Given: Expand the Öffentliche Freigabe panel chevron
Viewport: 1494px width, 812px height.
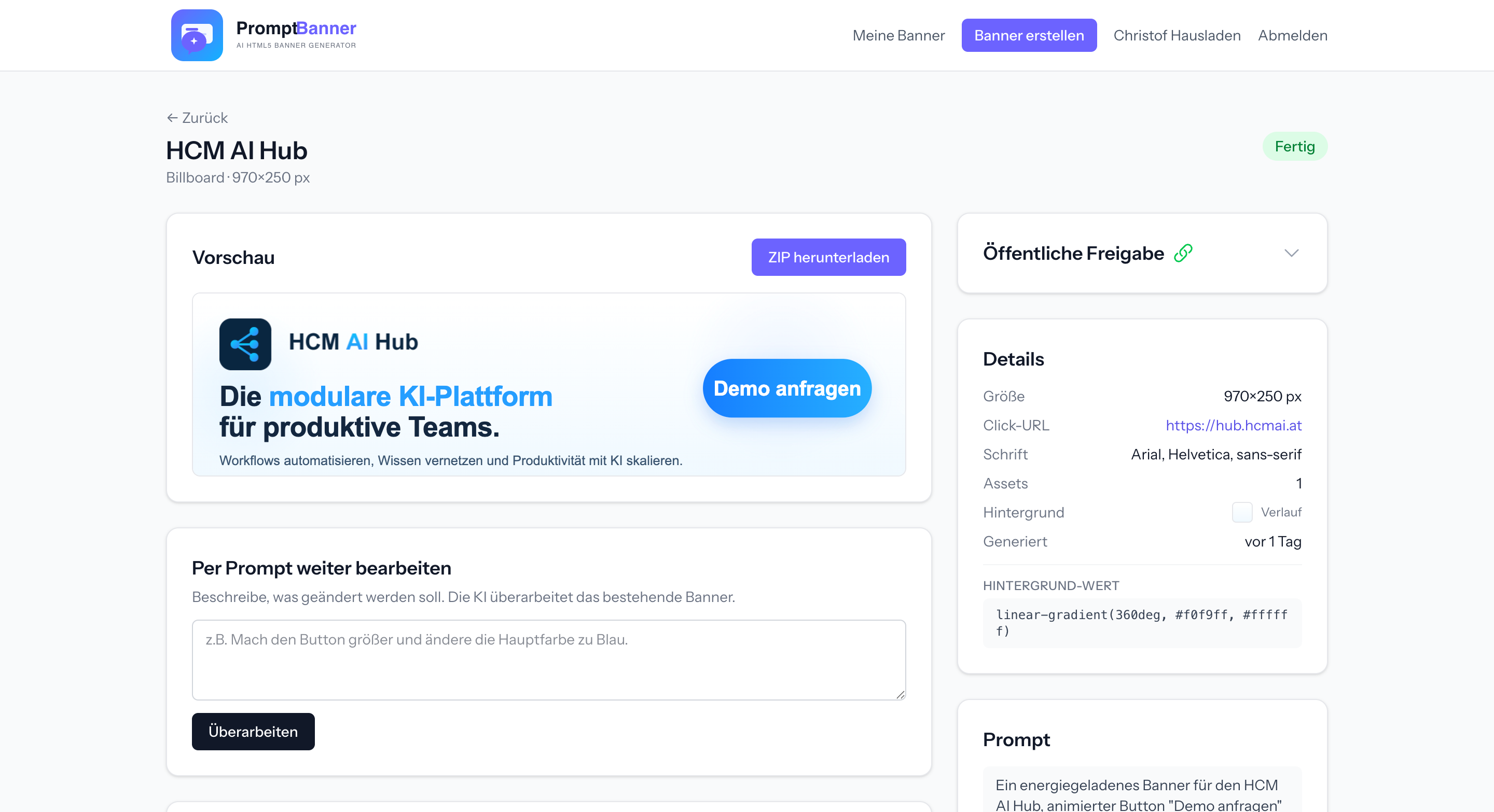Looking at the screenshot, I should click(x=1291, y=253).
